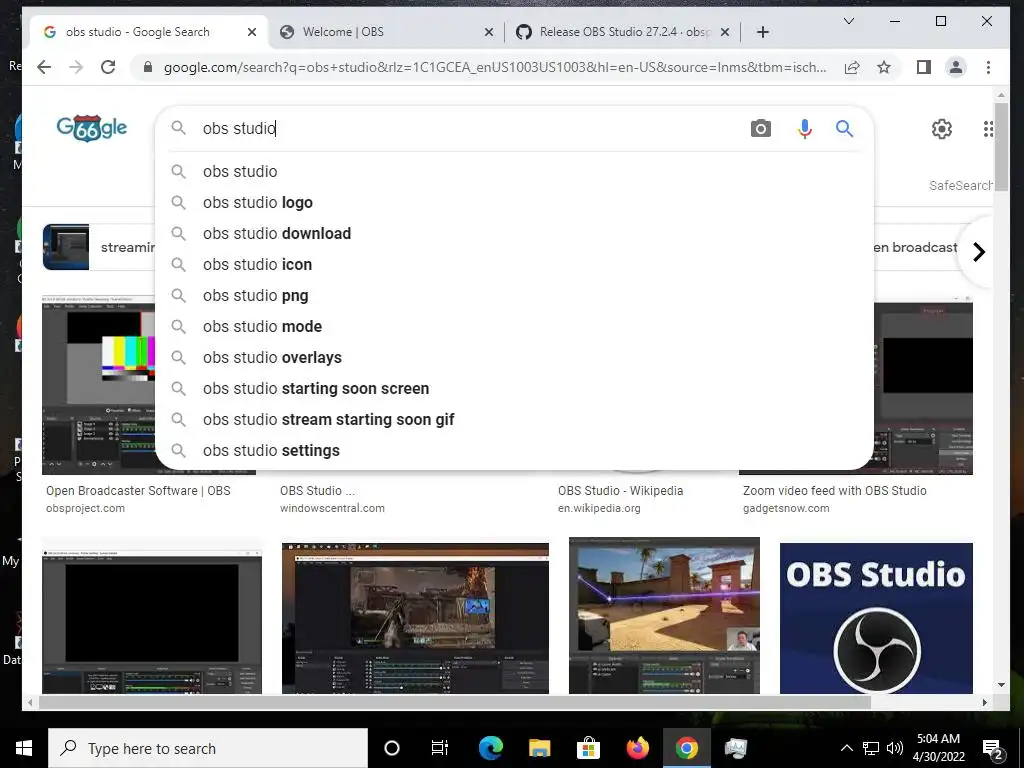Open 'Open Broadcaster Software | OBS' result link
The width and height of the screenshot is (1024, 768).
pyautogui.click(x=138, y=490)
